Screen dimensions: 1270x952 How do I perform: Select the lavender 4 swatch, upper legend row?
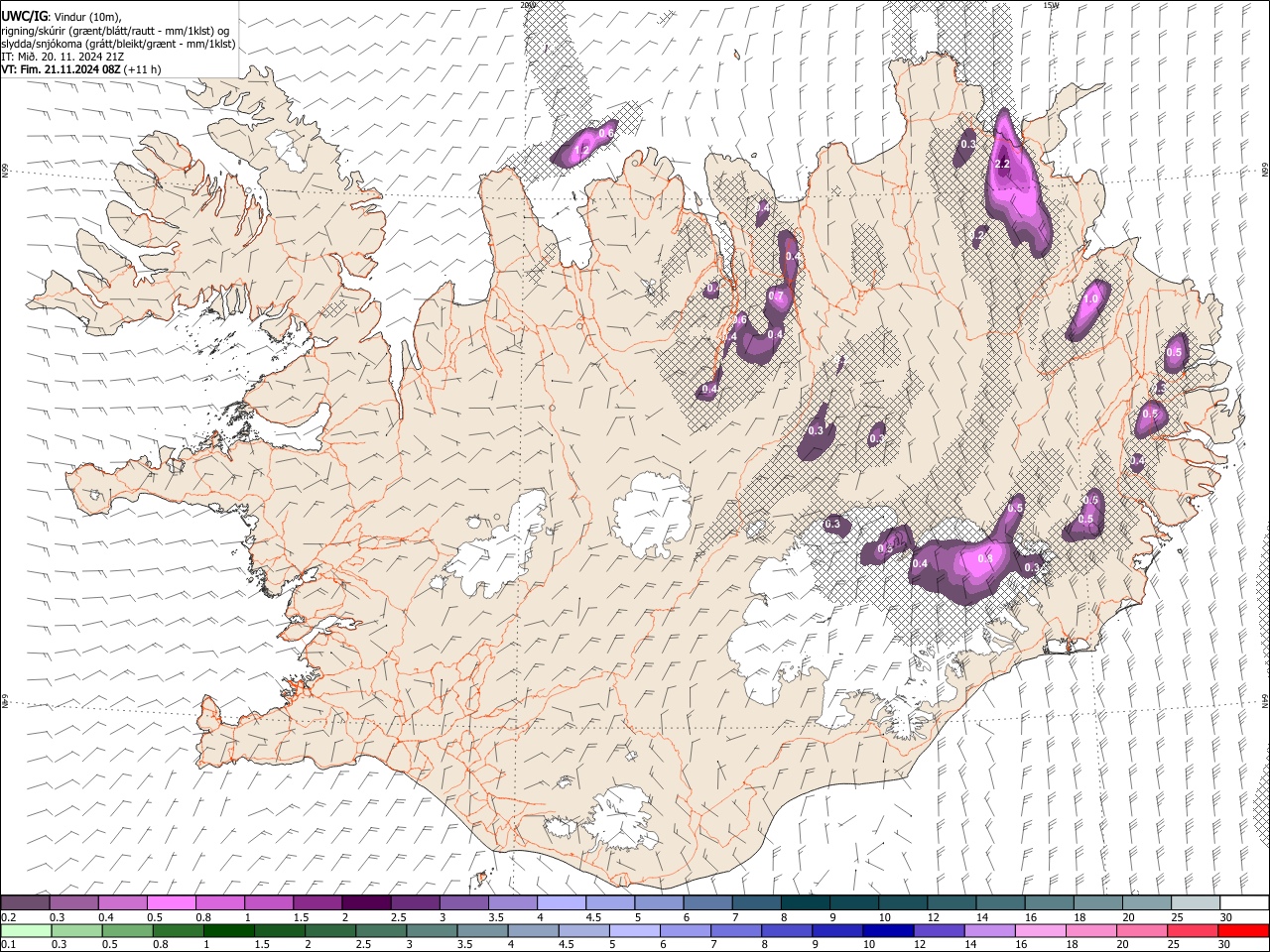562,902
